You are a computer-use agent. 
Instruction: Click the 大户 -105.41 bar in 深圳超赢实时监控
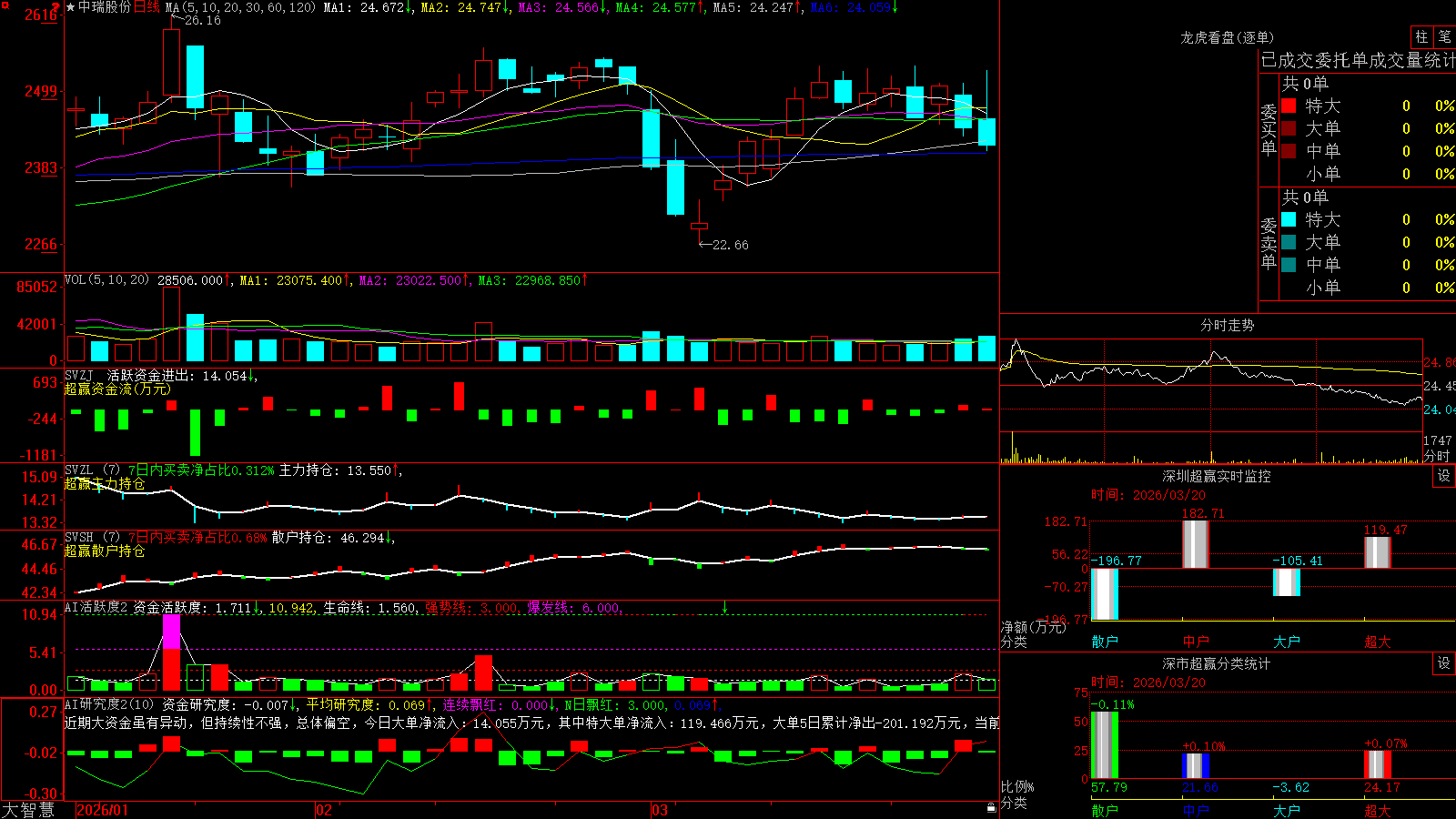tap(1287, 582)
